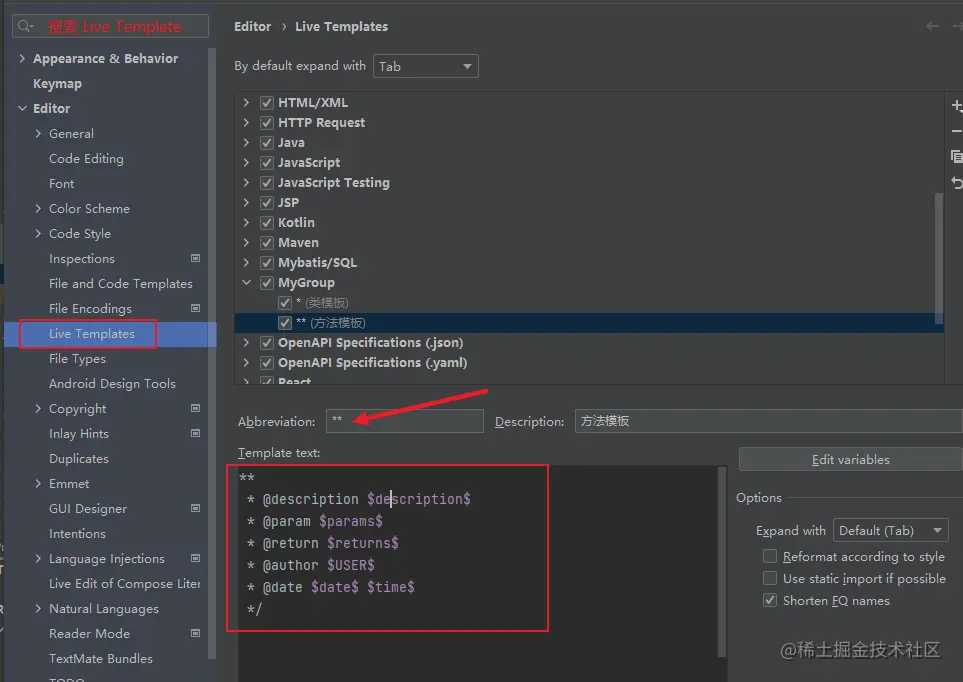Open the Expand with Default (Tab) dropdown
963x682 pixels.
pyautogui.click(x=891, y=530)
